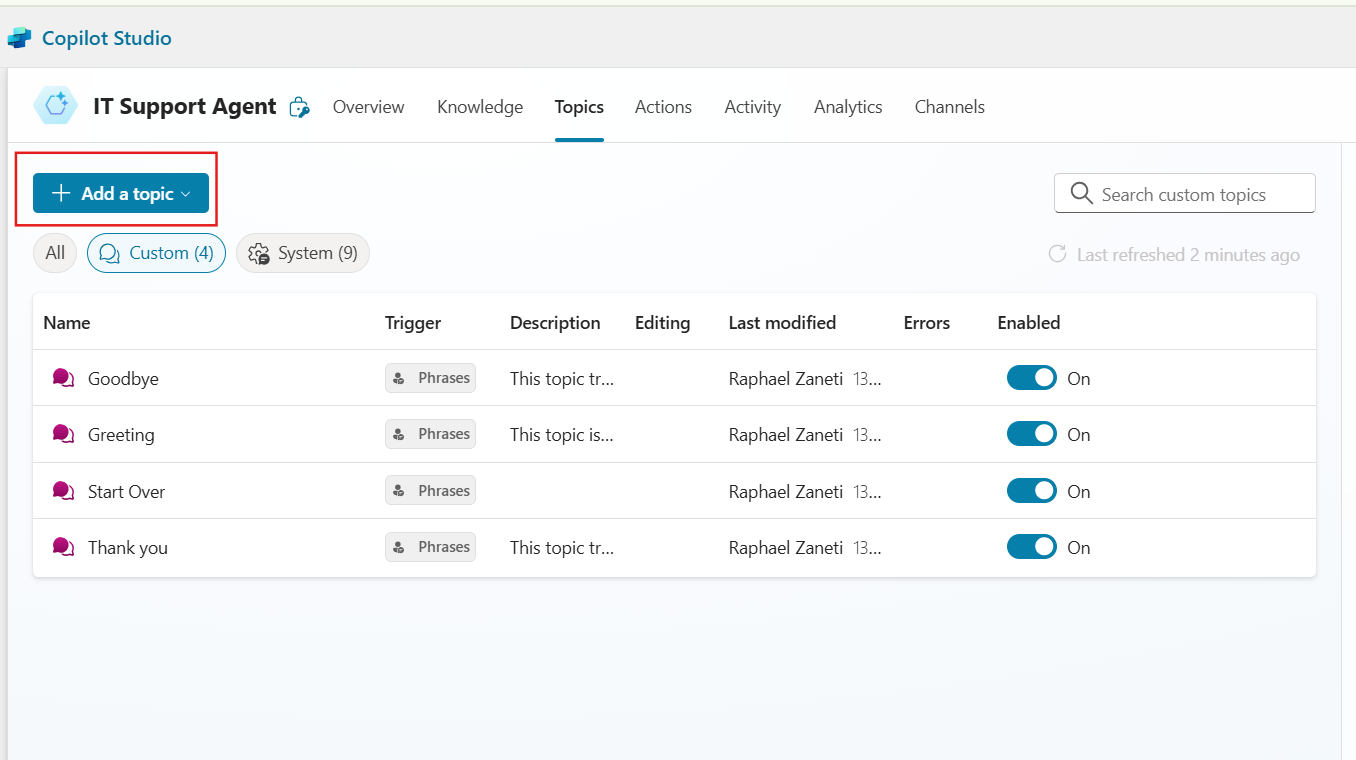Show All topics filter
The image size is (1356, 760).
coord(55,253)
